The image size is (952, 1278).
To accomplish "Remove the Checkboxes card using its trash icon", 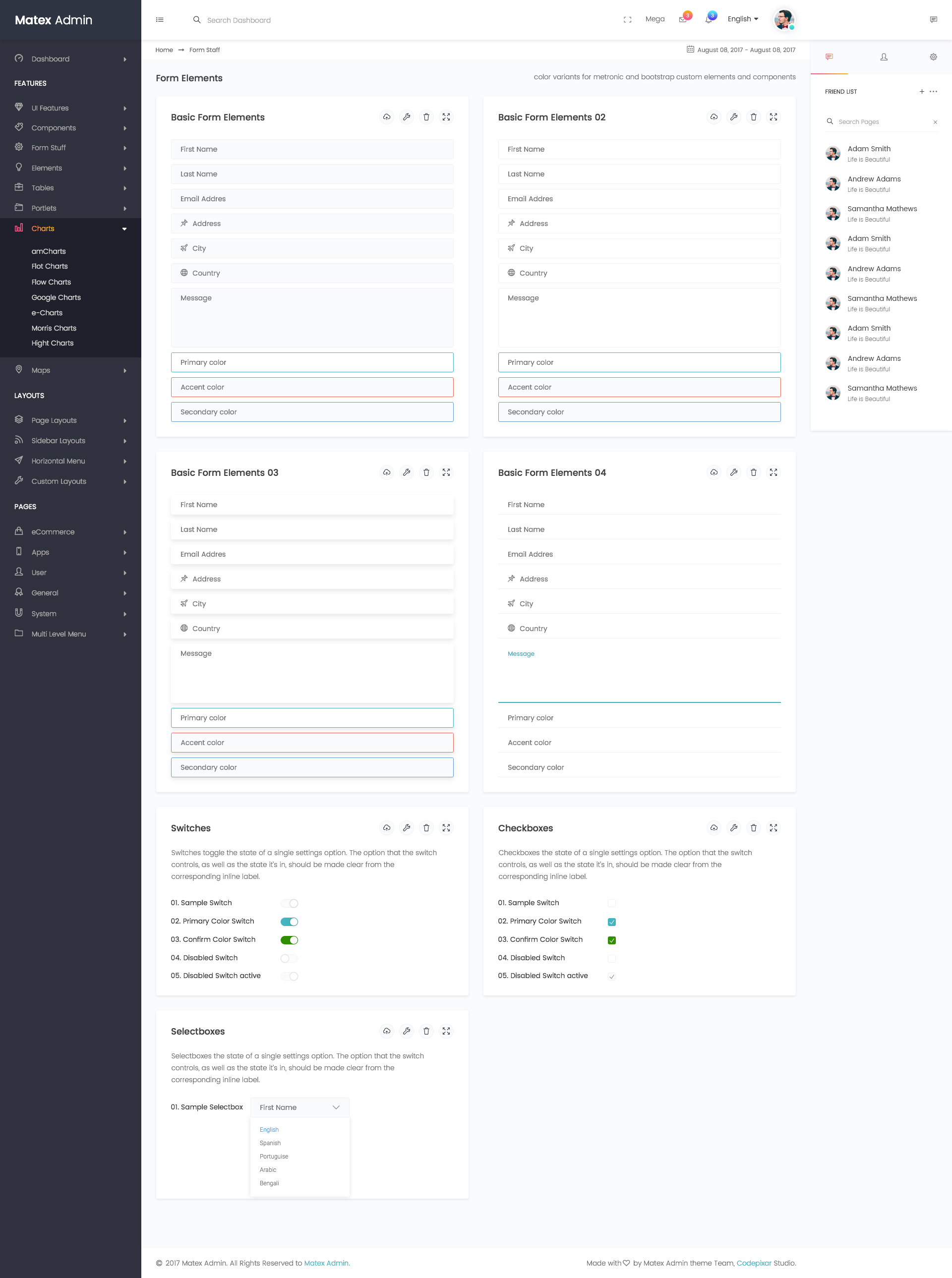I will pos(754,828).
